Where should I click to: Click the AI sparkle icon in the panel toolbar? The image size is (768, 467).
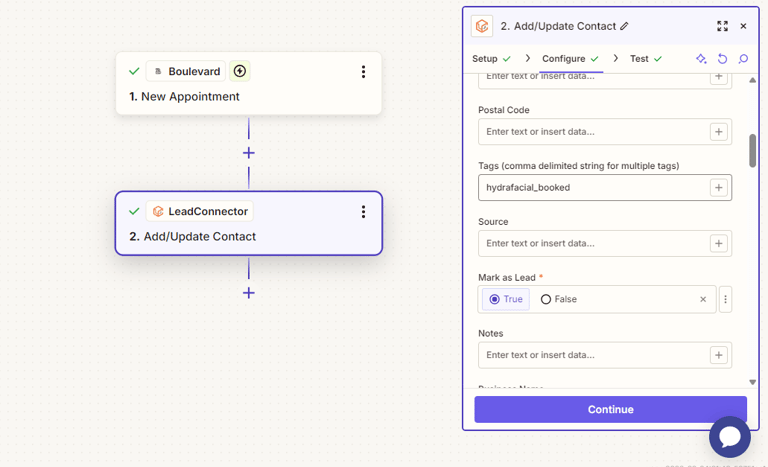point(701,59)
